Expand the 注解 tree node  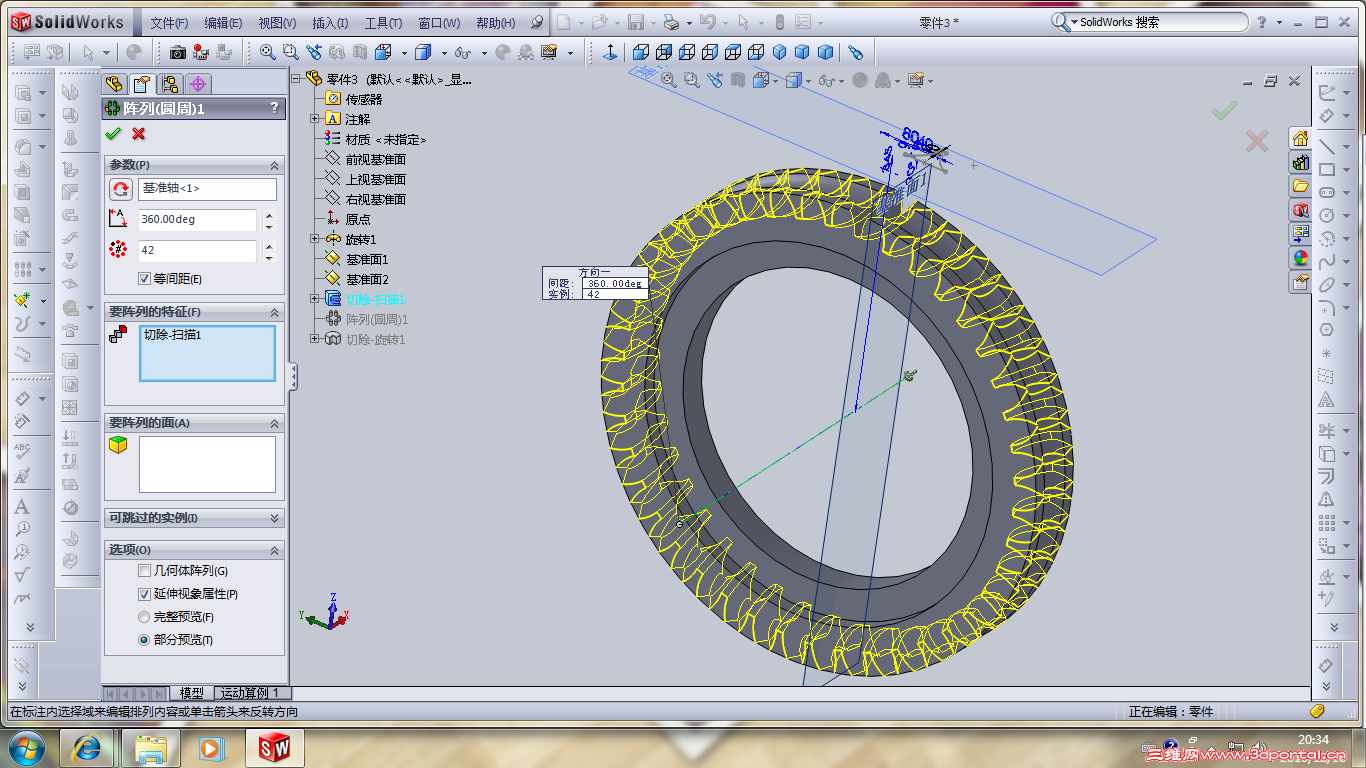pos(316,119)
